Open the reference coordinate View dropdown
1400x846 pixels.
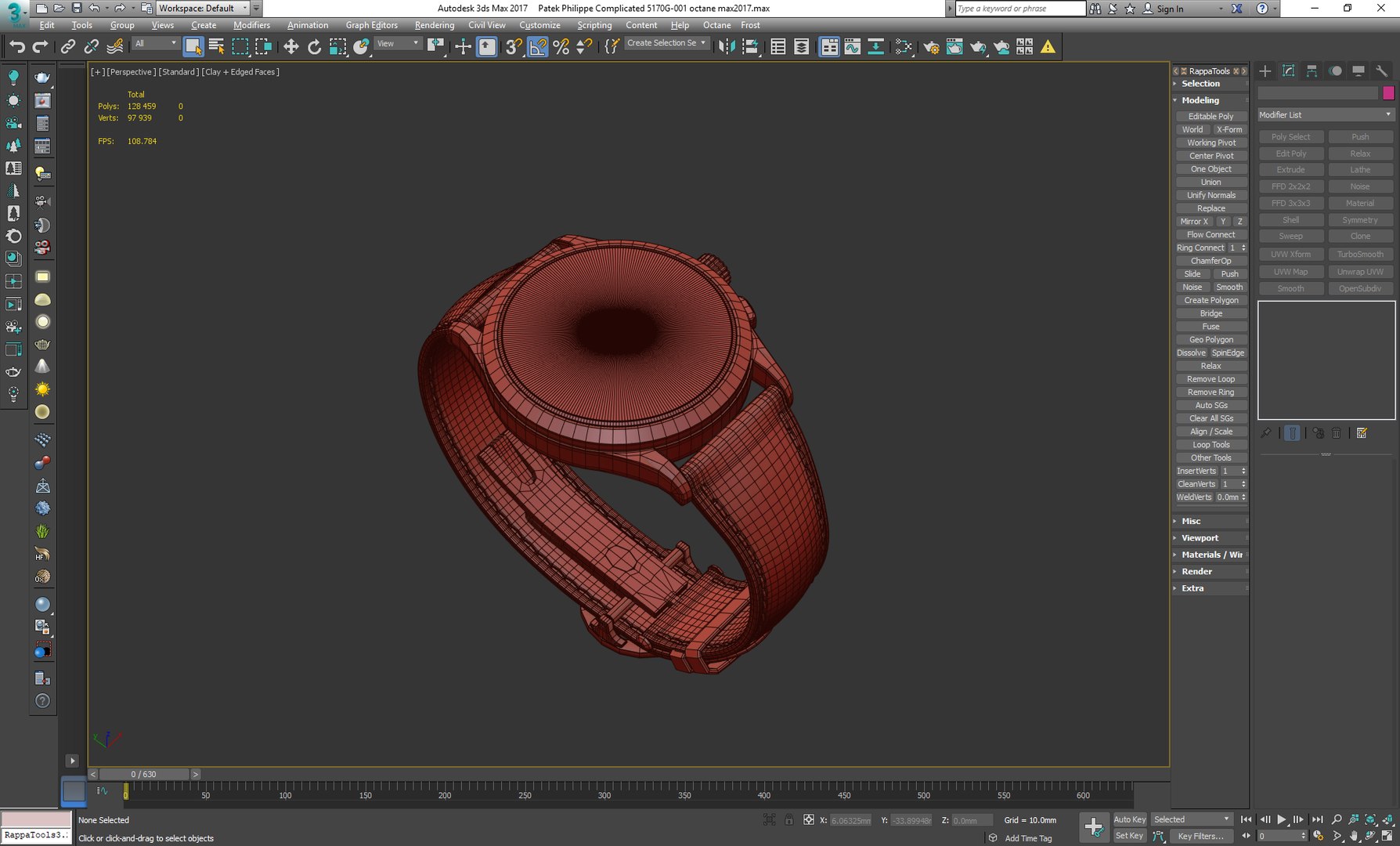pos(398,44)
